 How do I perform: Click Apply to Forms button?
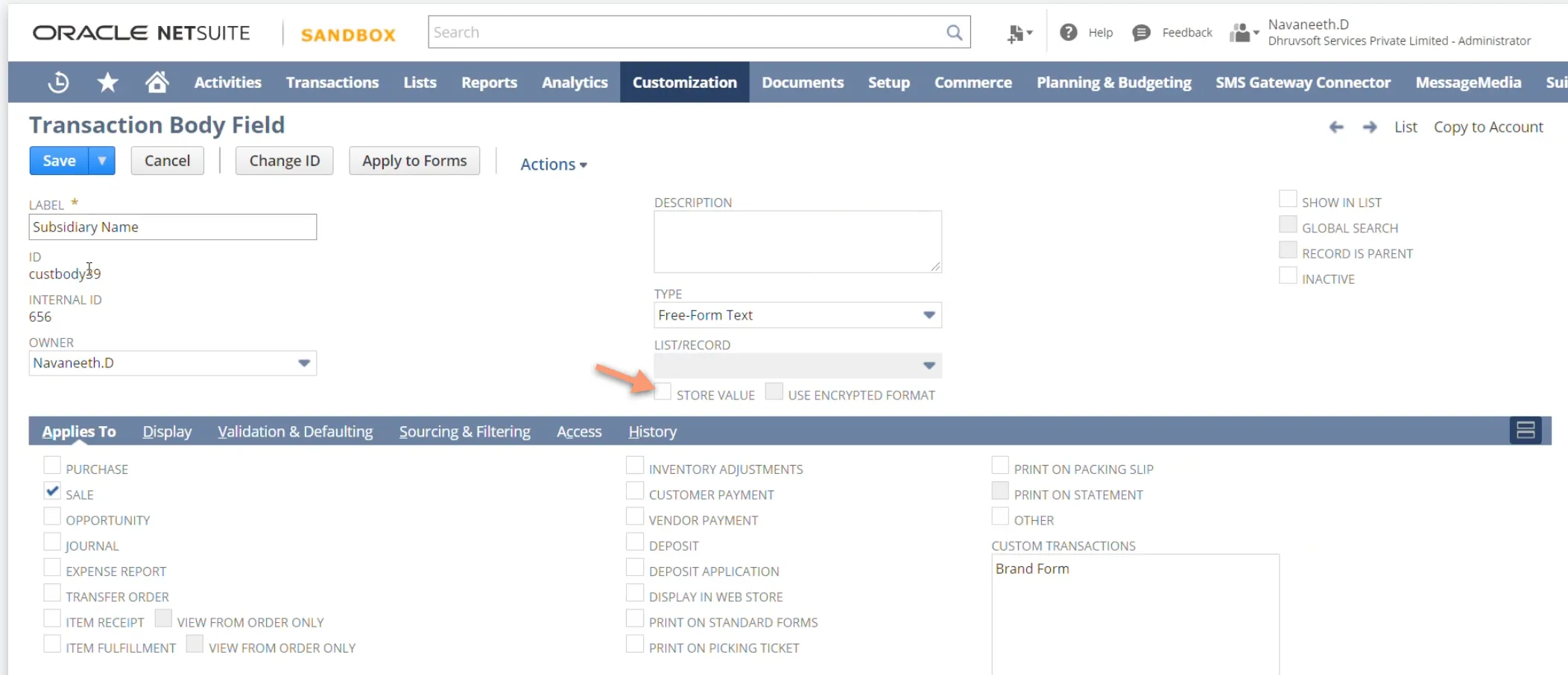(x=414, y=161)
